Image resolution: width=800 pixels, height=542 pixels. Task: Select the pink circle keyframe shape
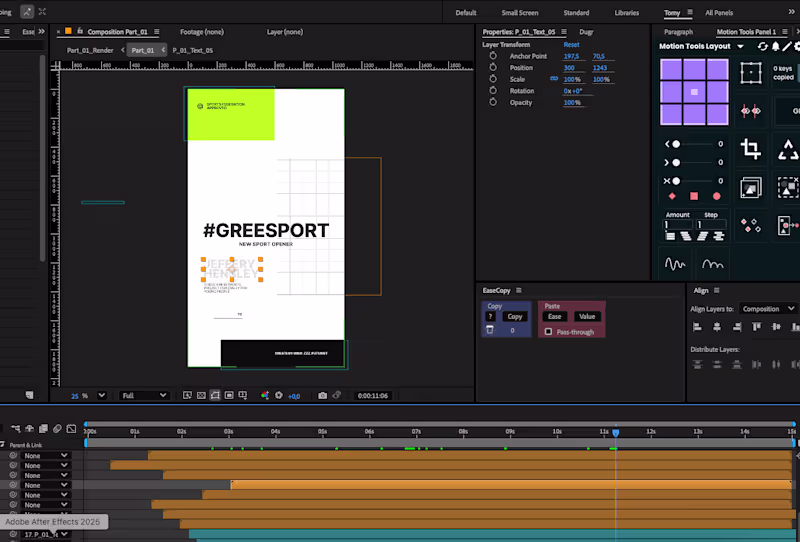(716, 196)
